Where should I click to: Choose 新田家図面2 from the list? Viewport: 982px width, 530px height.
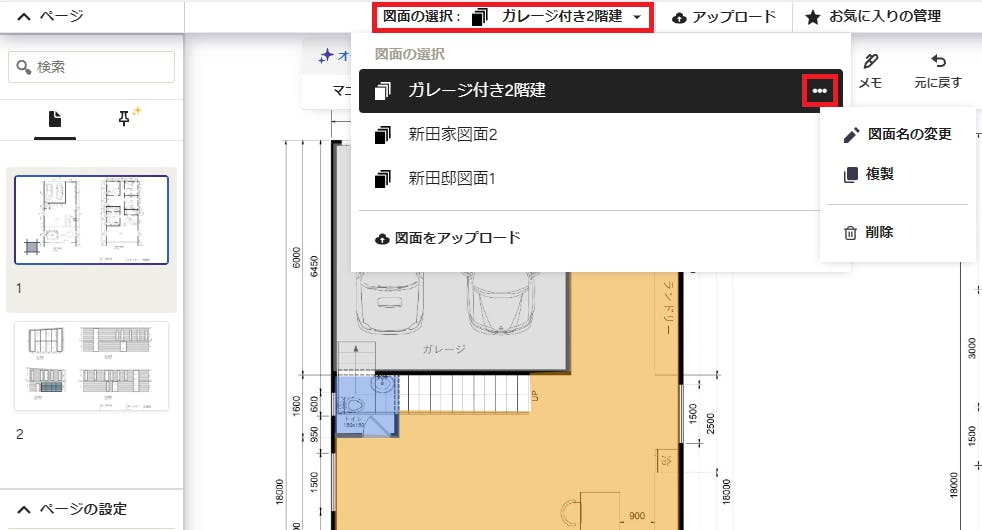(x=452, y=134)
